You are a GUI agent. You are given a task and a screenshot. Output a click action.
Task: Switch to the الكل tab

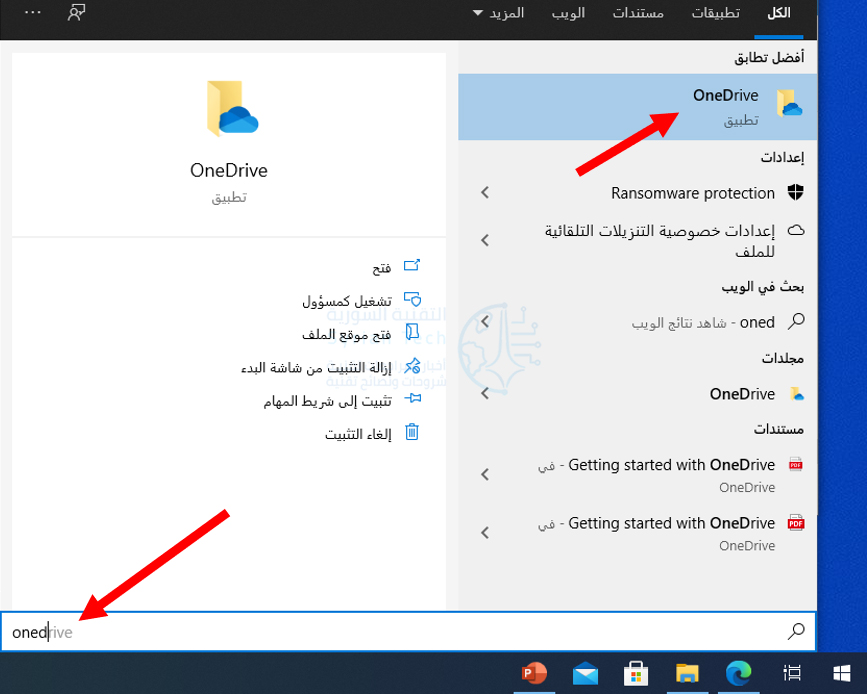779,13
